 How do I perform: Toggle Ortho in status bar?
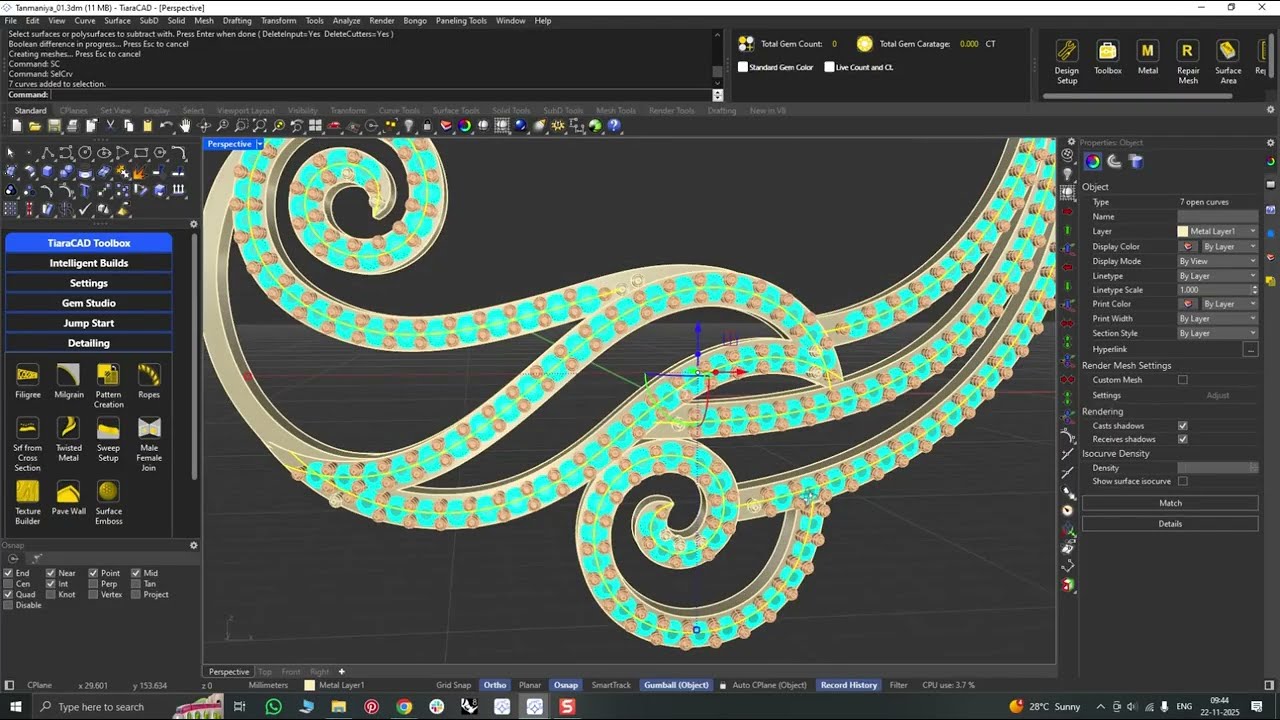point(495,685)
